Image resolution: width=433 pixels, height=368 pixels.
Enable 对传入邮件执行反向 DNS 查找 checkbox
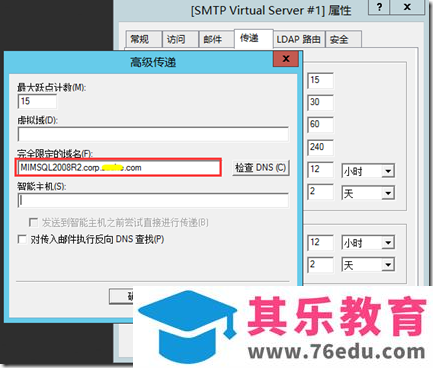22,239
